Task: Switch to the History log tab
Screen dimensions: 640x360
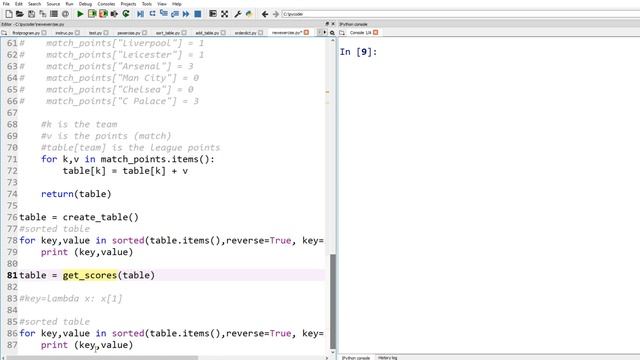Action: pos(387,358)
